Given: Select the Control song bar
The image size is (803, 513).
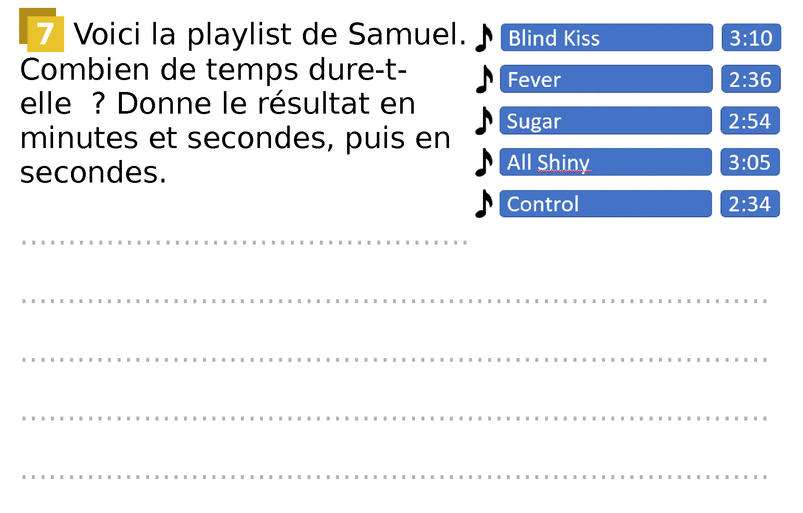Looking at the screenshot, I should click(606, 204).
